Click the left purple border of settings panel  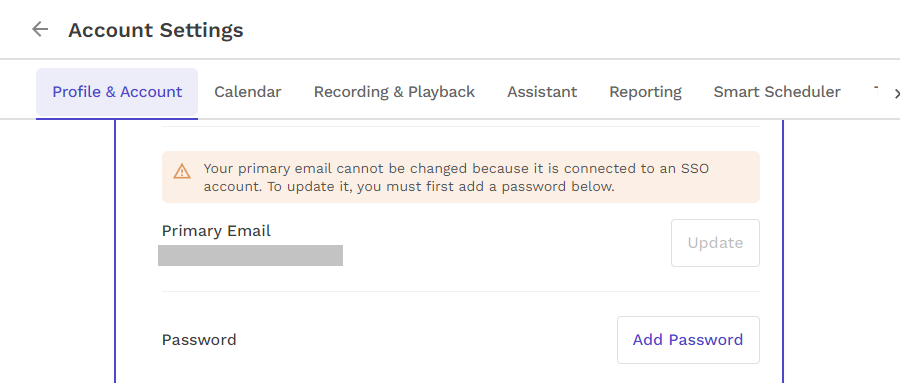point(115,252)
